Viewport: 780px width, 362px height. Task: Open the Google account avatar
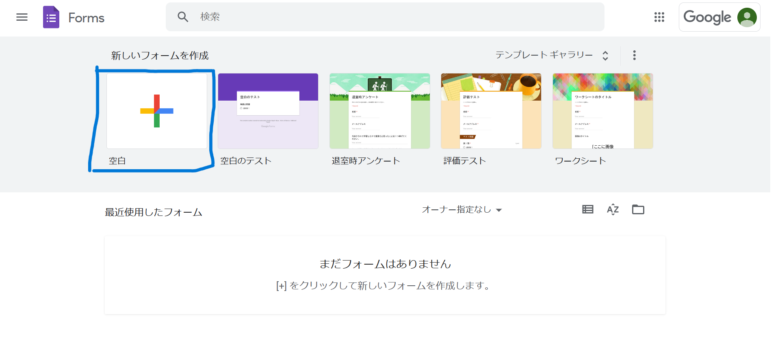[747, 17]
